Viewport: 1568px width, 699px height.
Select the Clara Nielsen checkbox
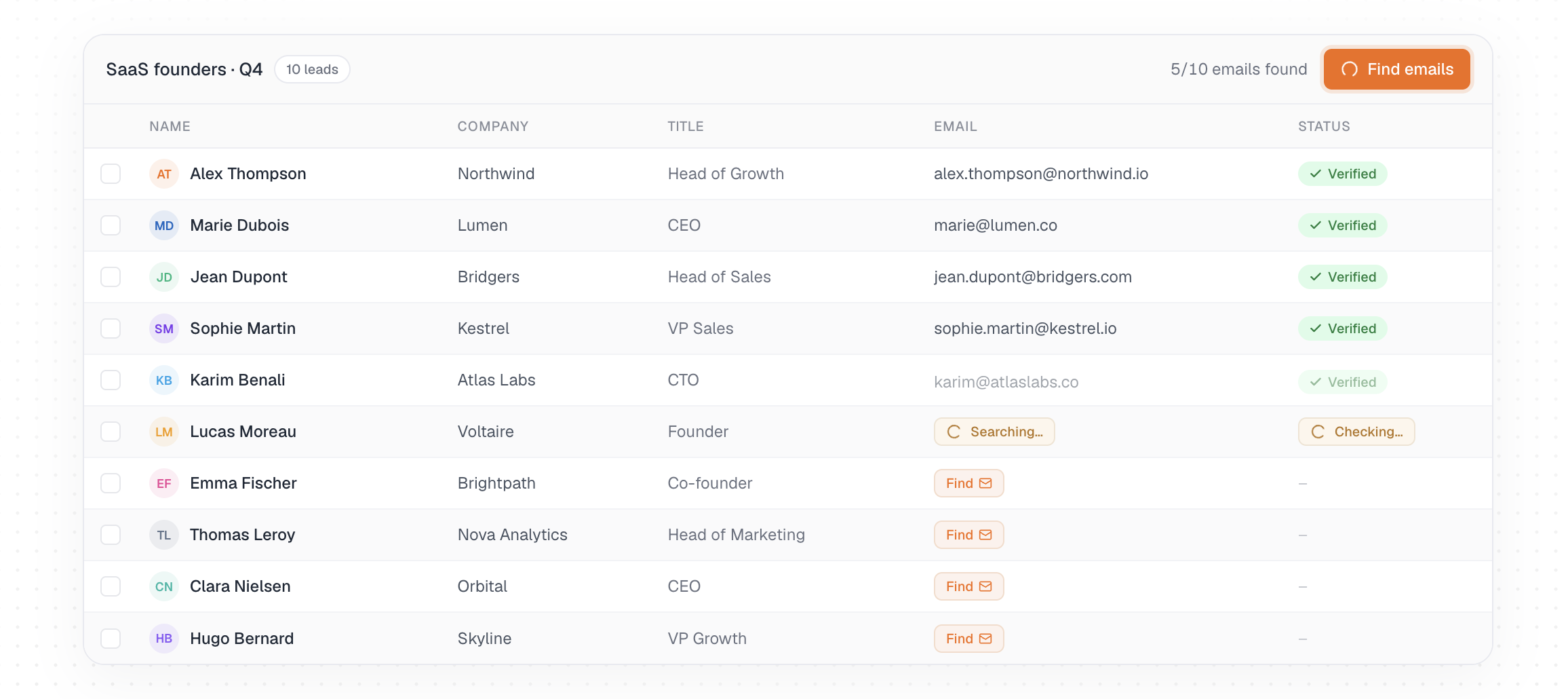point(111,586)
